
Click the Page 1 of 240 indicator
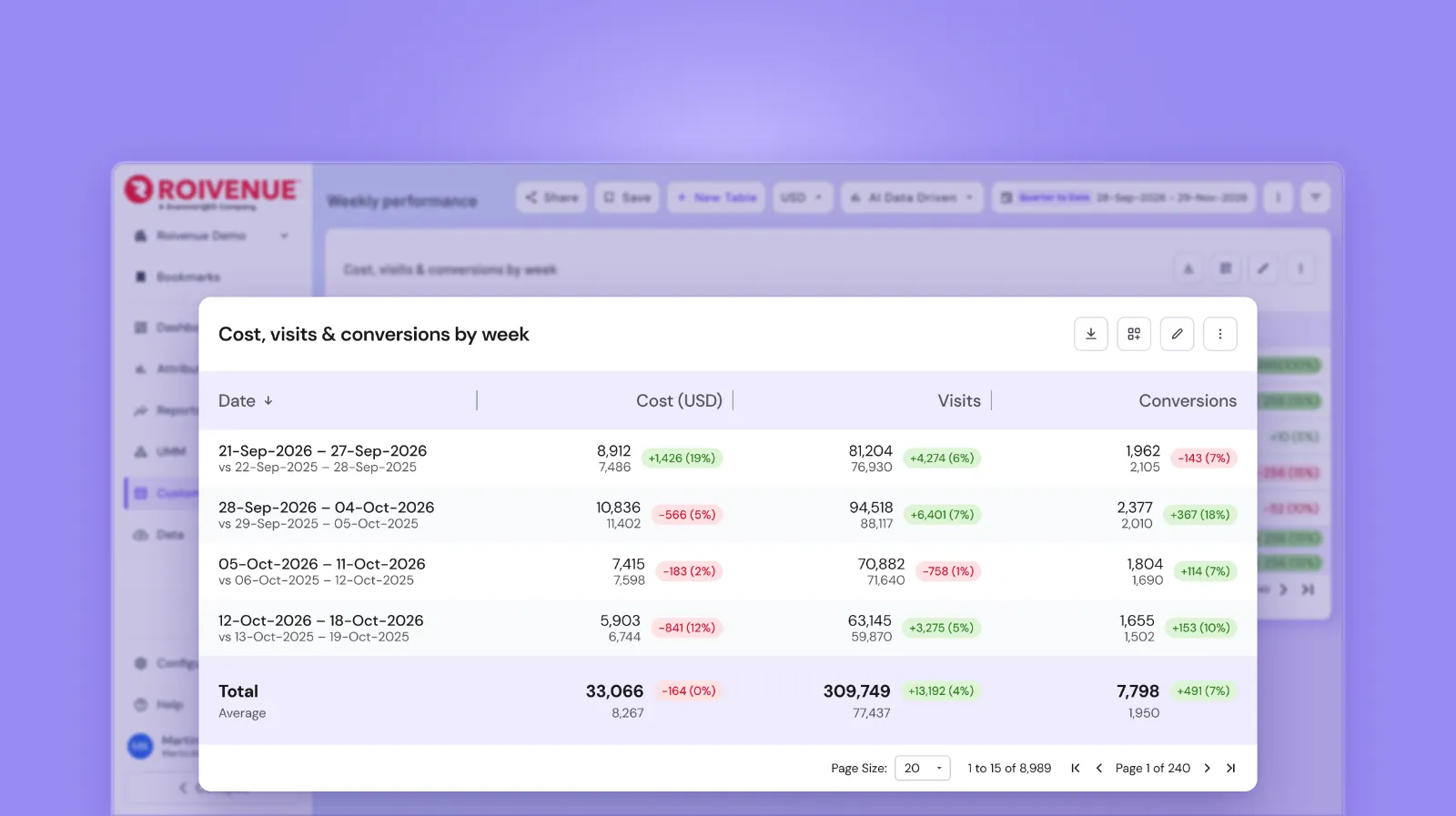tap(1153, 768)
